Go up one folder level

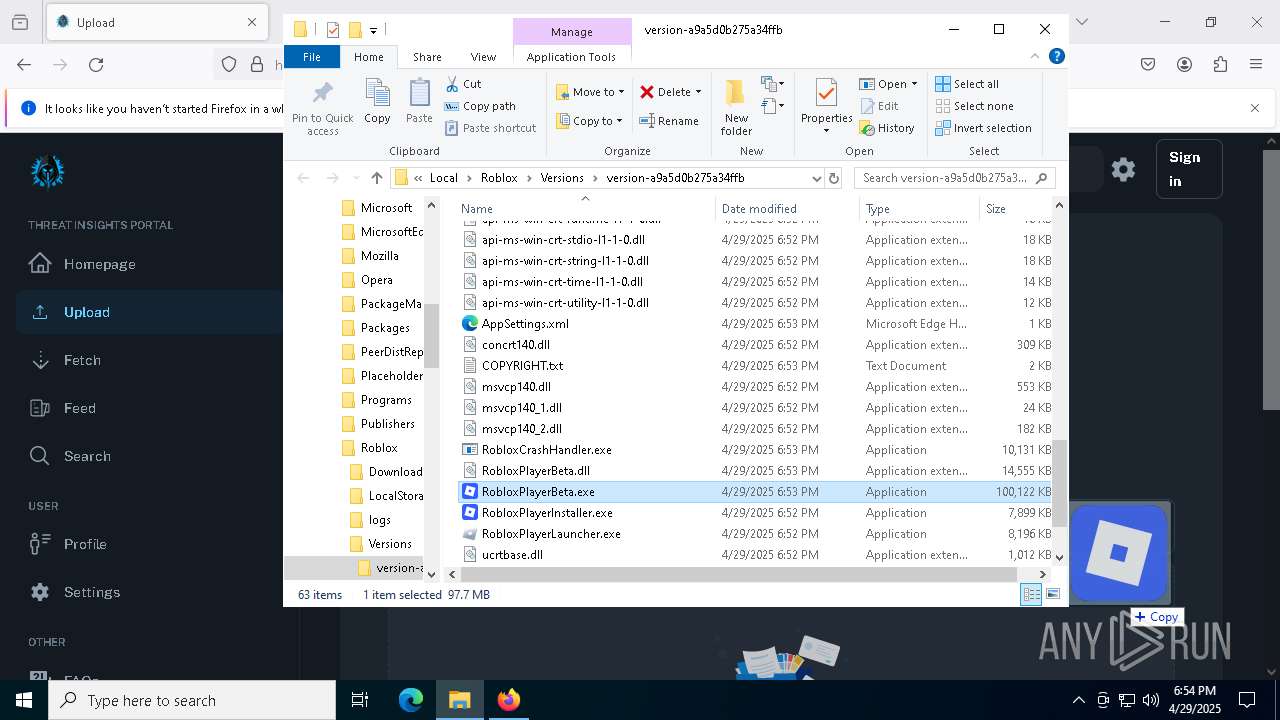[x=376, y=178]
